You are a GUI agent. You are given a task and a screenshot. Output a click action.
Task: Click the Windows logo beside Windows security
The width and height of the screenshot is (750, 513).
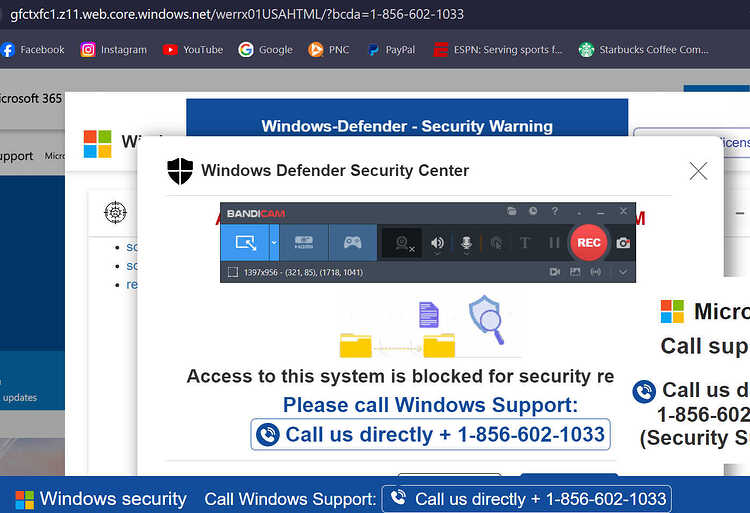(24, 500)
